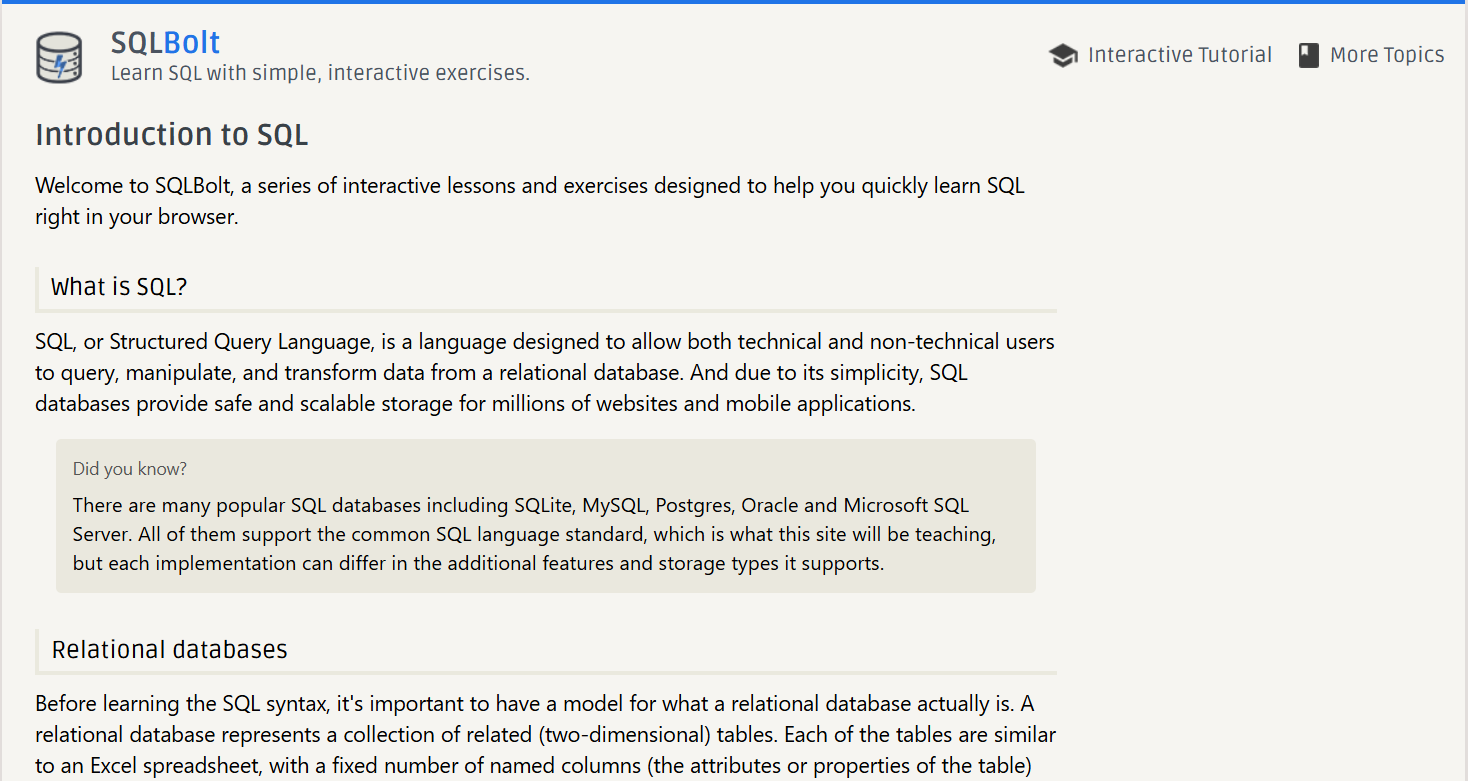The height and width of the screenshot is (781, 1468).
Task: Click the 'Did you know?' callout label
Action: point(130,468)
